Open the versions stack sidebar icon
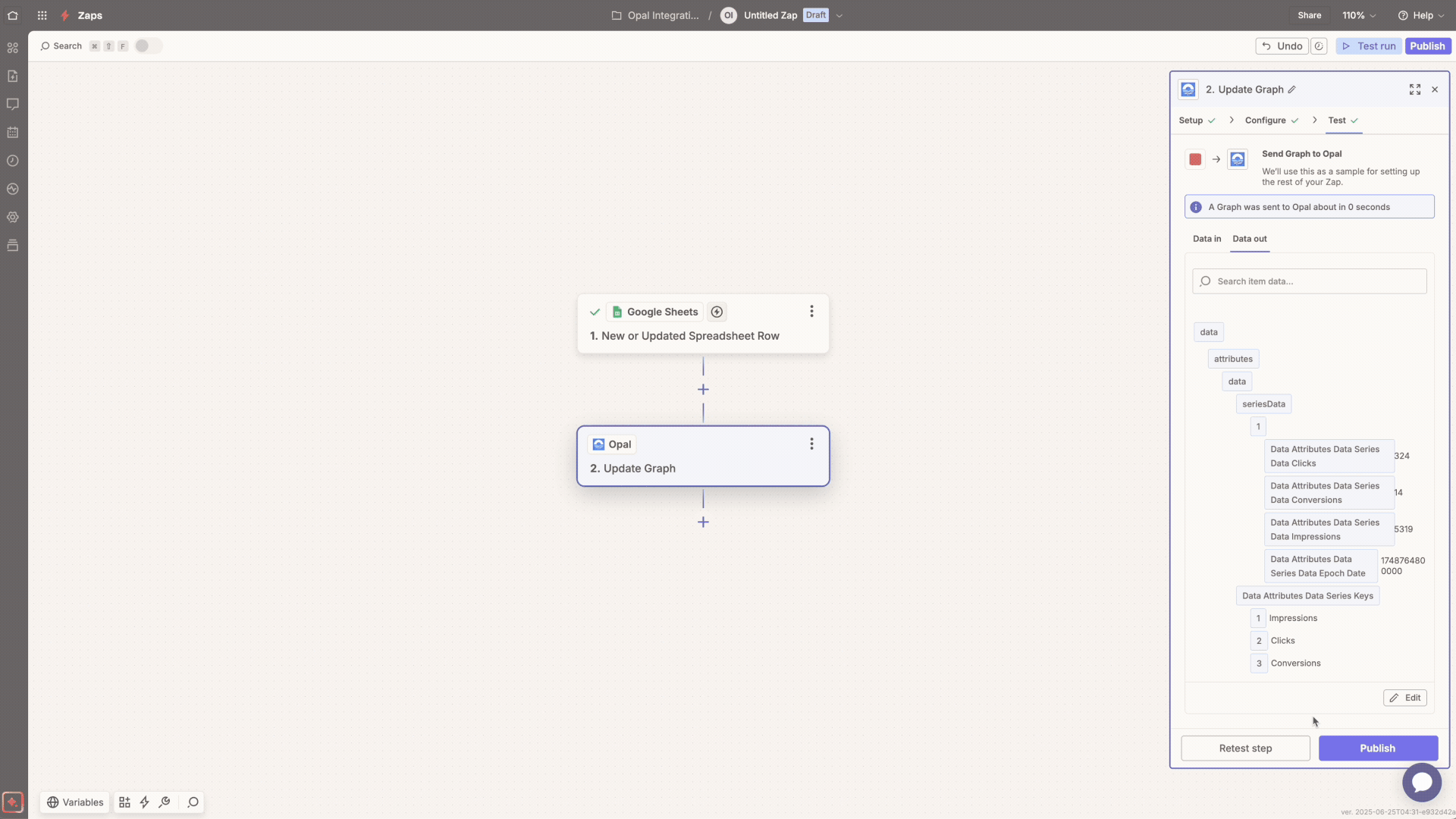This screenshot has height=819, width=1456. click(x=13, y=246)
